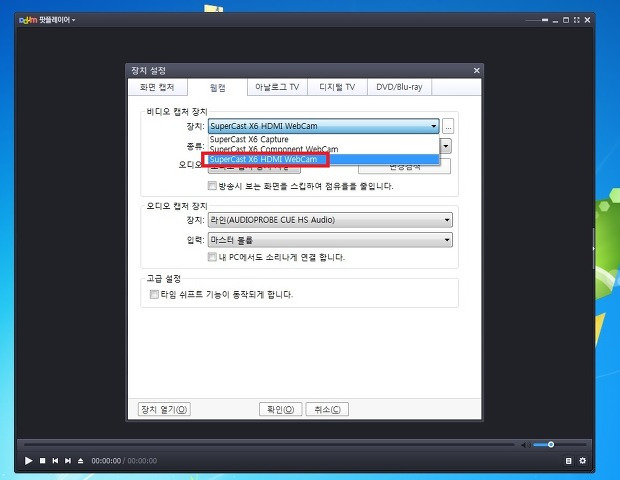
Task: Click the minimize-to-tray icon in the title bar
Action: (x=545, y=20)
